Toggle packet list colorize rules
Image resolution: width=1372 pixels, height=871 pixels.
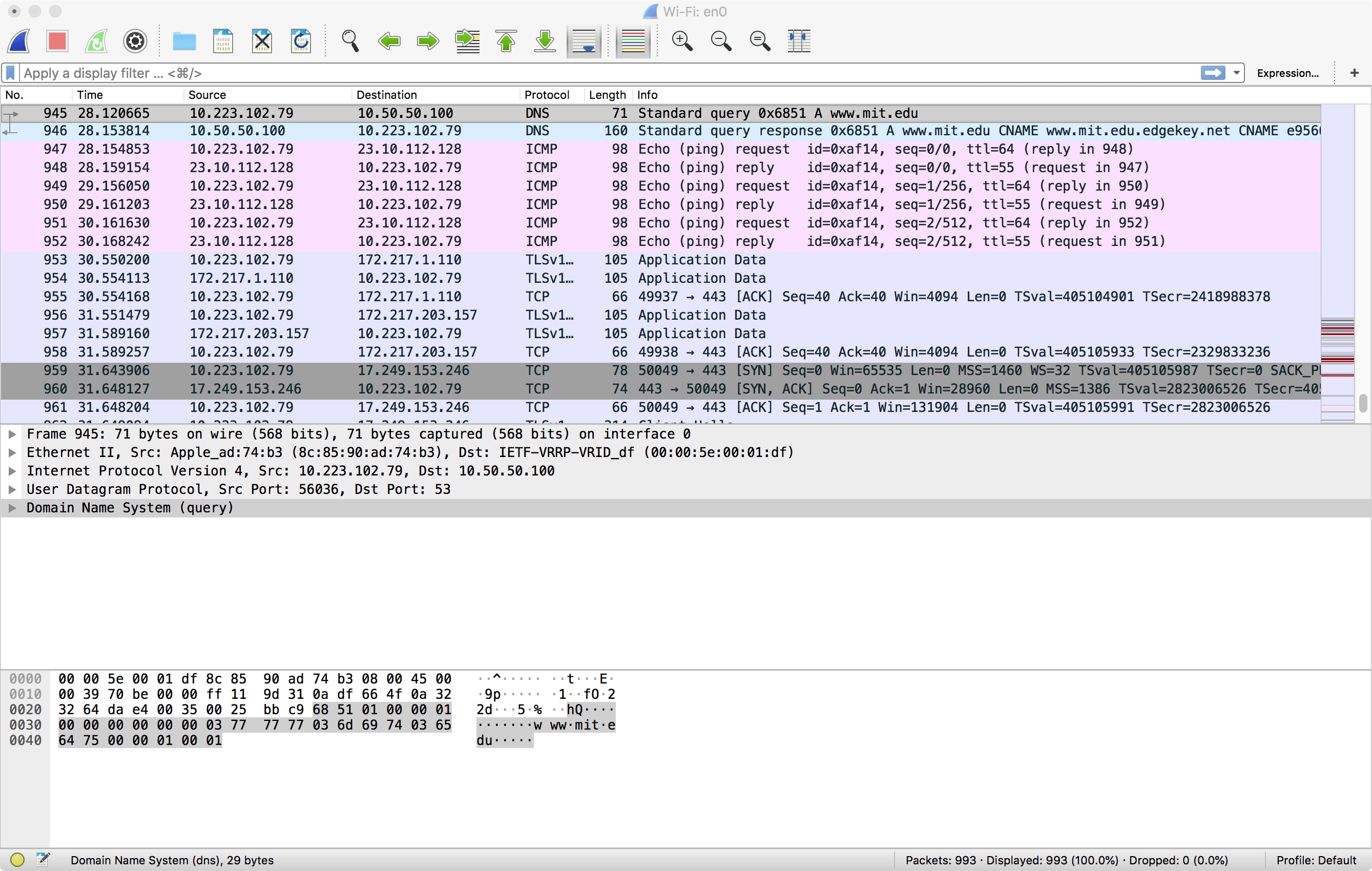click(x=633, y=41)
